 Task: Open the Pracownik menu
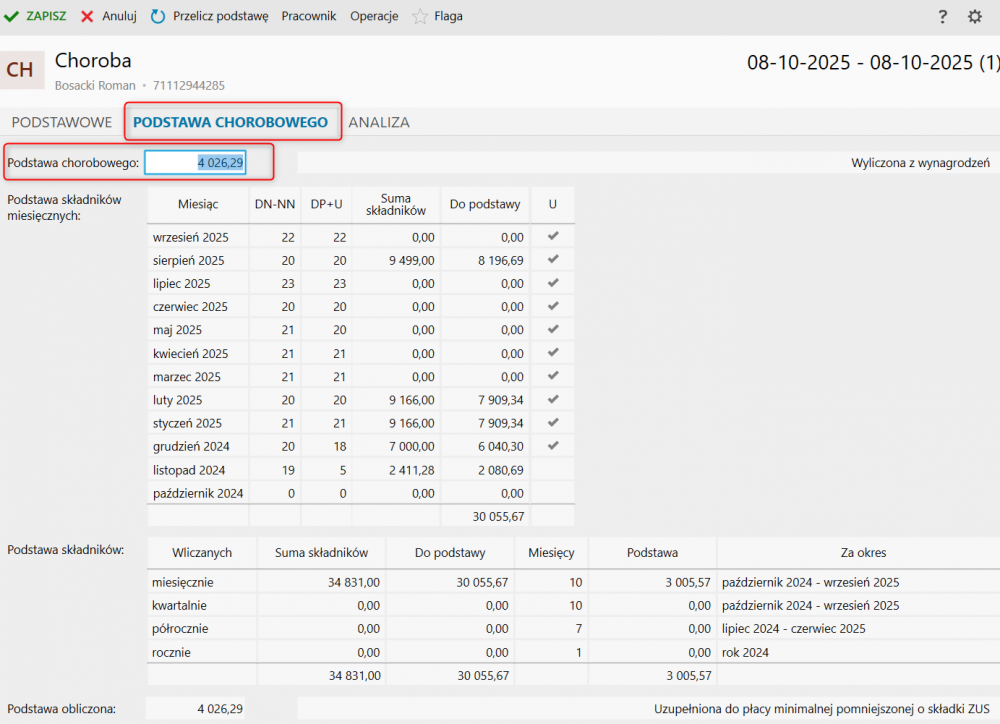point(309,16)
